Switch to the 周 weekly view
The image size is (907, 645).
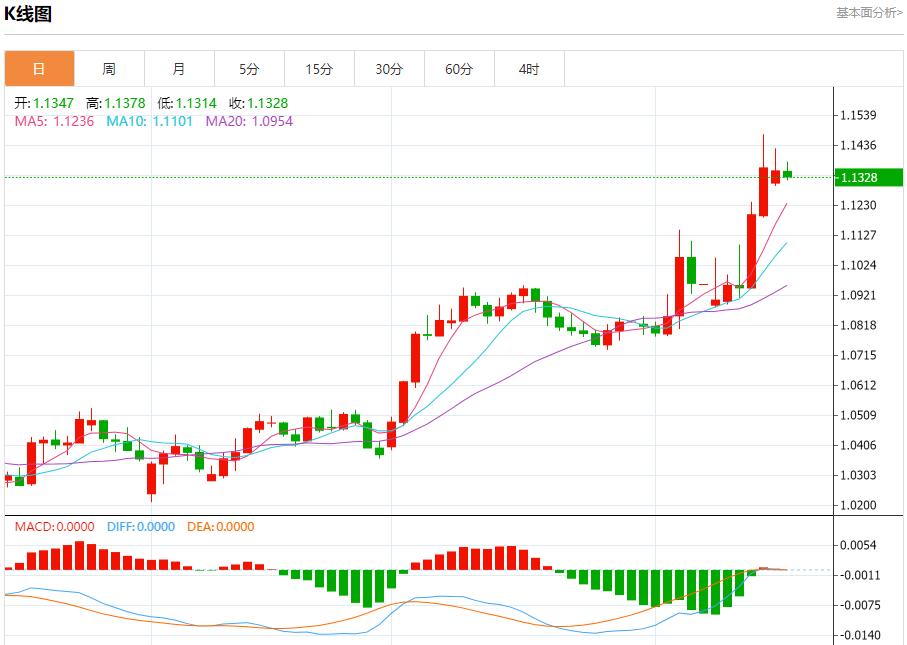[x=108, y=68]
